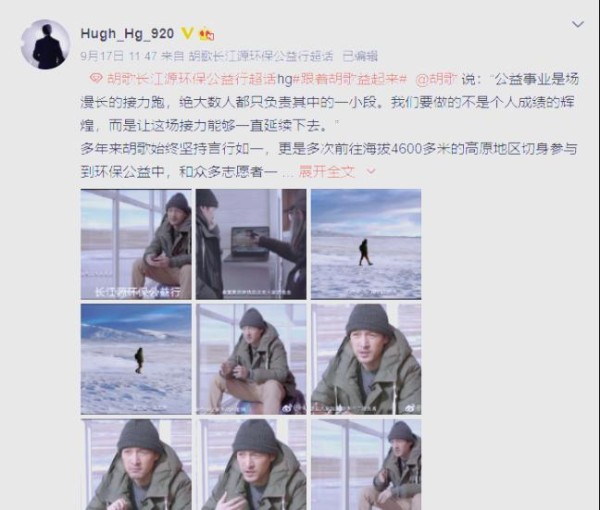Open the Hugh_Hg_920 profile avatar
The width and height of the screenshot is (600, 510).
coord(45,44)
